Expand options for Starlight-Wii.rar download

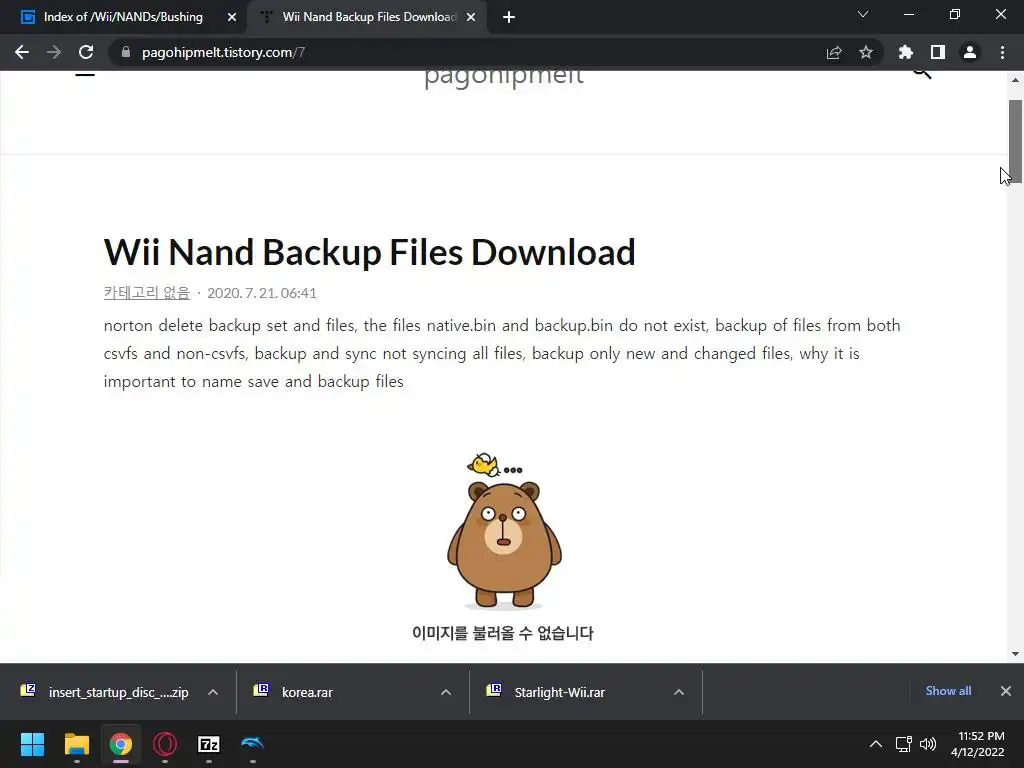point(679,692)
